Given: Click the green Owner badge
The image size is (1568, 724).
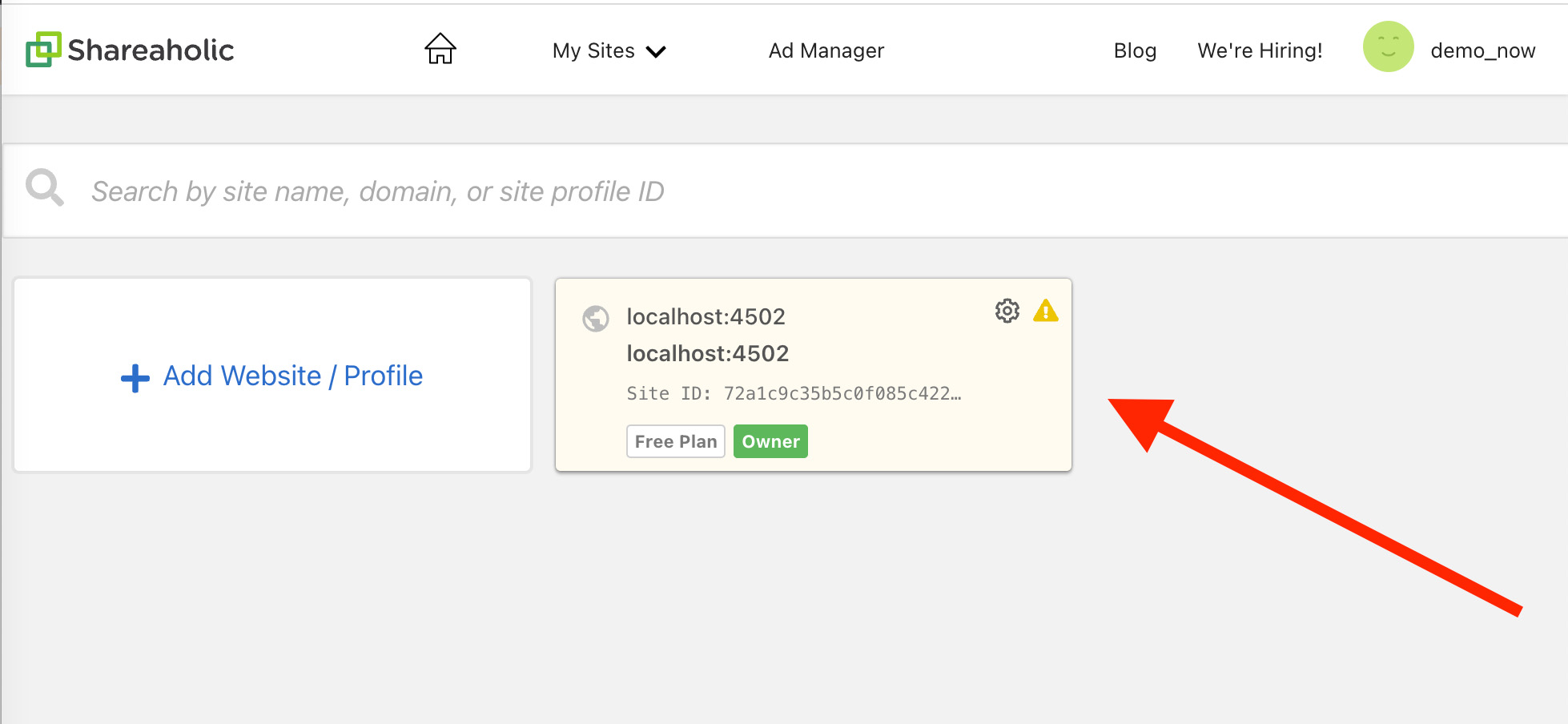Looking at the screenshot, I should [770, 441].
